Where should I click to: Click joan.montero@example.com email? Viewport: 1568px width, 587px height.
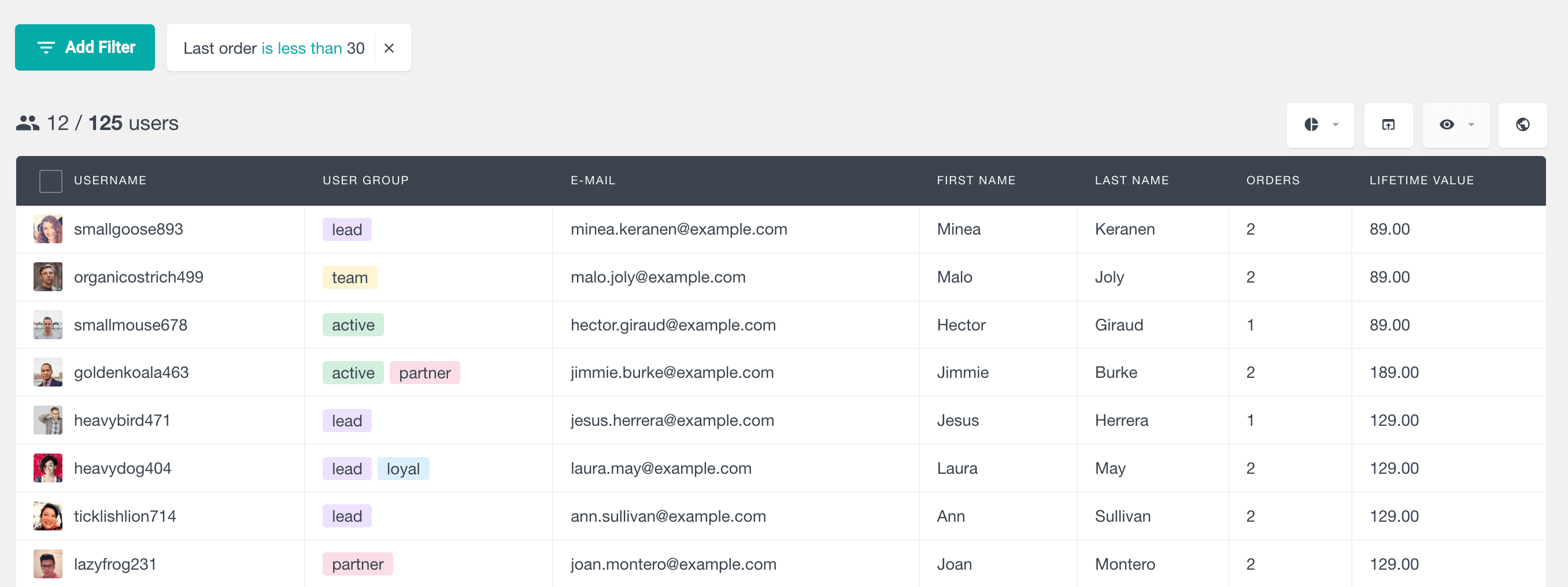click(673, 564)
